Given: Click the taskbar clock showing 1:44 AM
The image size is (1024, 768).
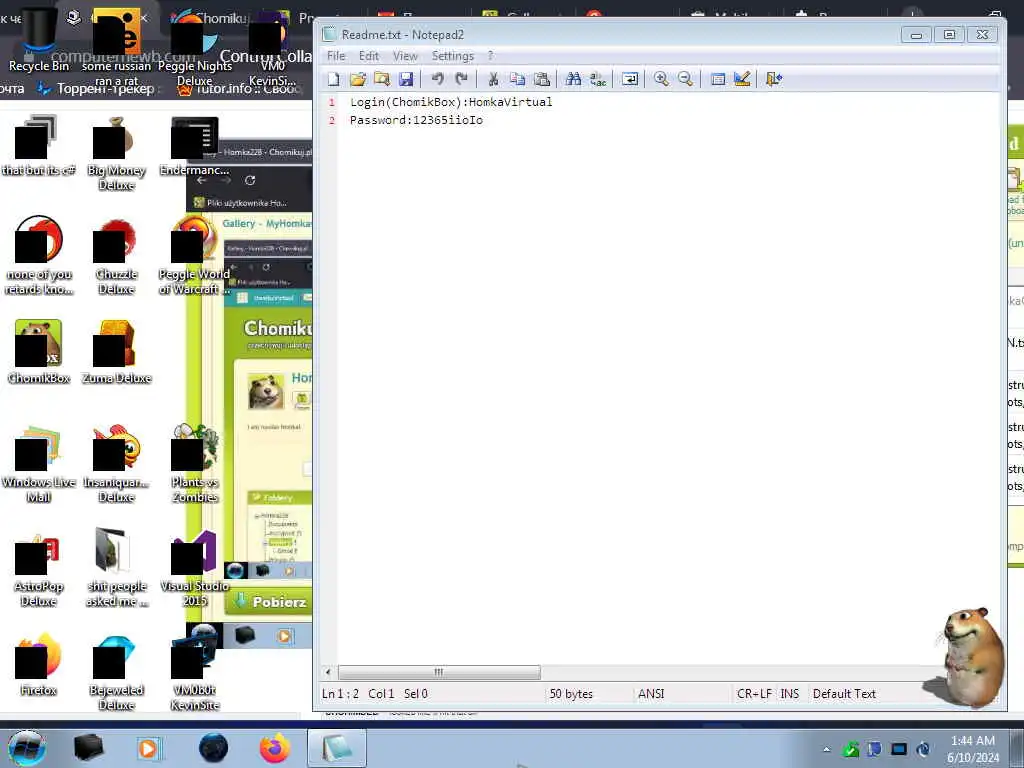Looking at the screenshot, I should coord(972,749).
